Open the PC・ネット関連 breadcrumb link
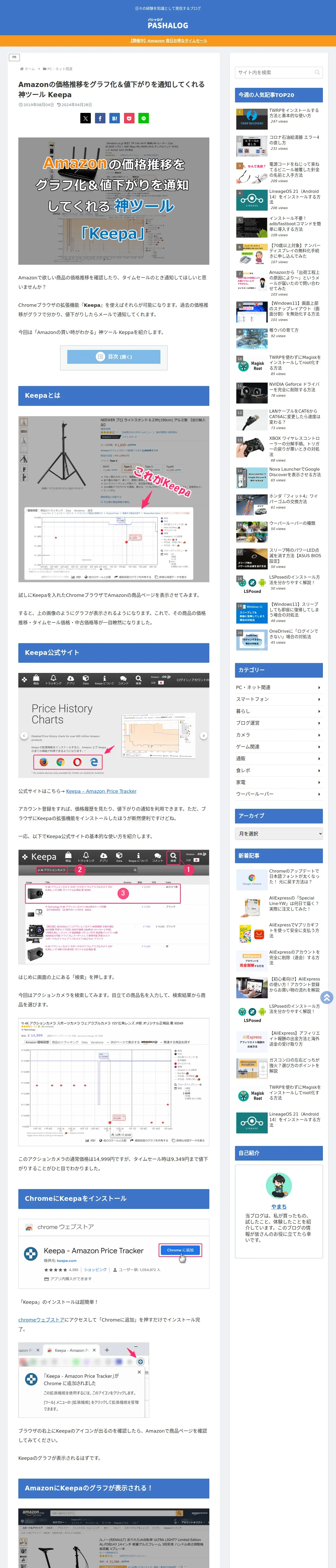Image resolution: width=336 pixels, height=1568 pixels. click(60, 69)
